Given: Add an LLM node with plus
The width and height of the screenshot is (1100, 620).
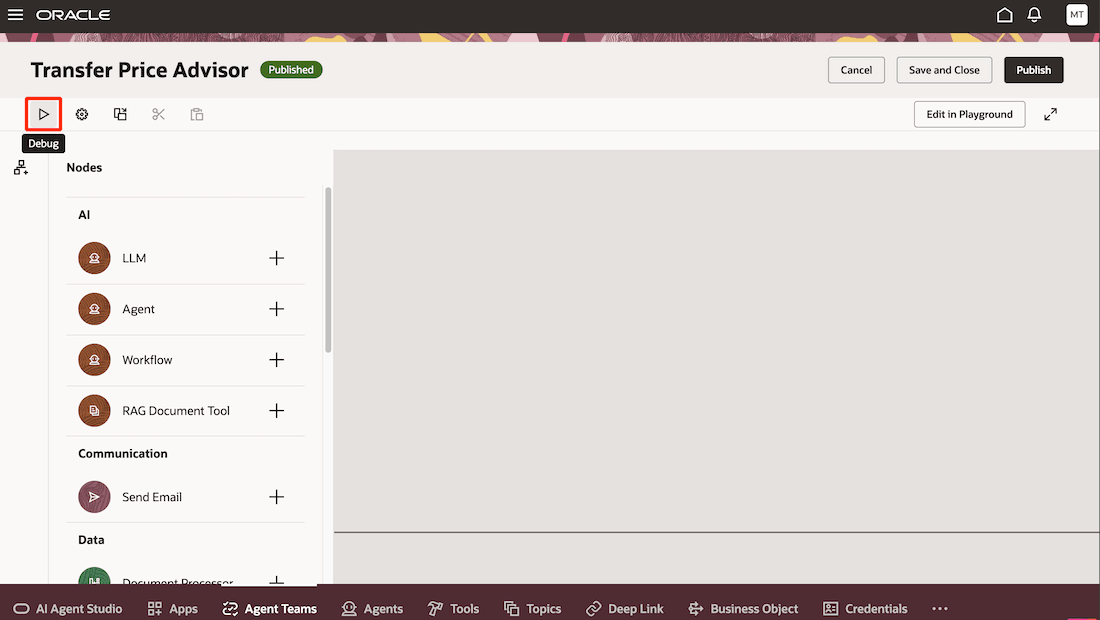Looking at the screenshot, I should tap(276, 258).
